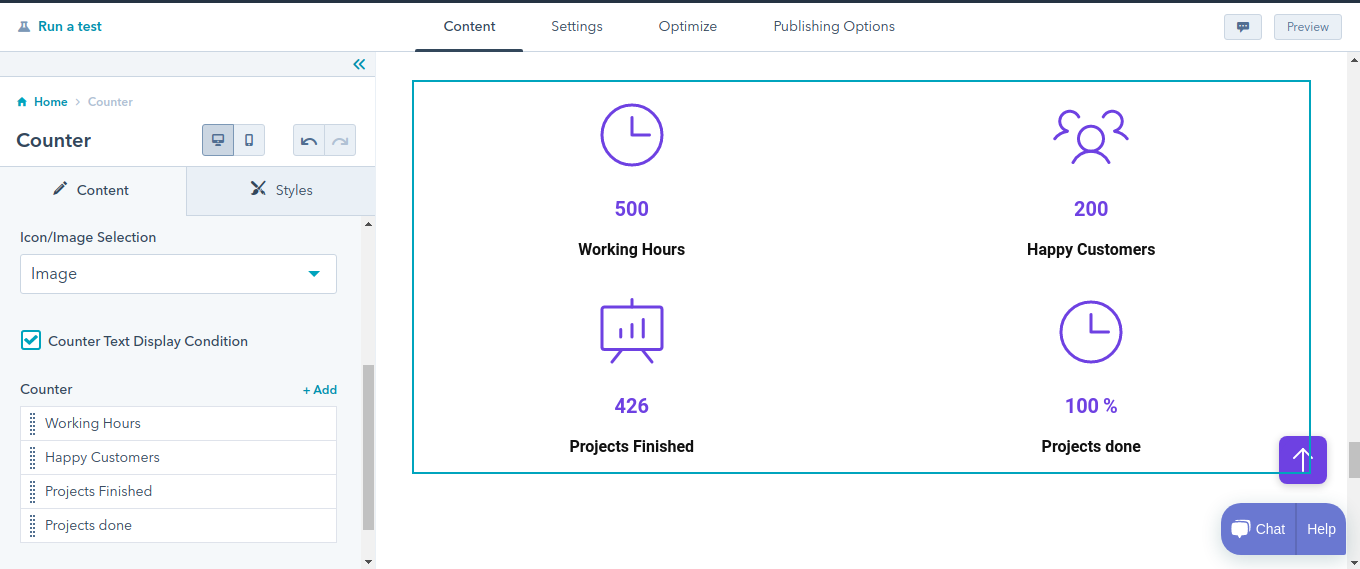Open the Chat widget button
Viewport: 1360px width, 569px height.
tap(1258, 529)
